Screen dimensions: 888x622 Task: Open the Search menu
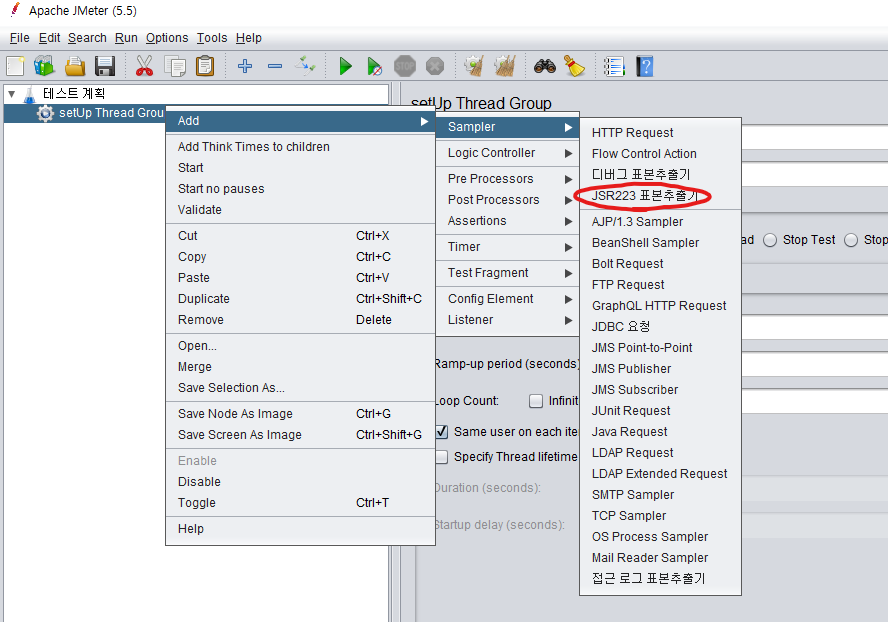[x=87, y=38]
